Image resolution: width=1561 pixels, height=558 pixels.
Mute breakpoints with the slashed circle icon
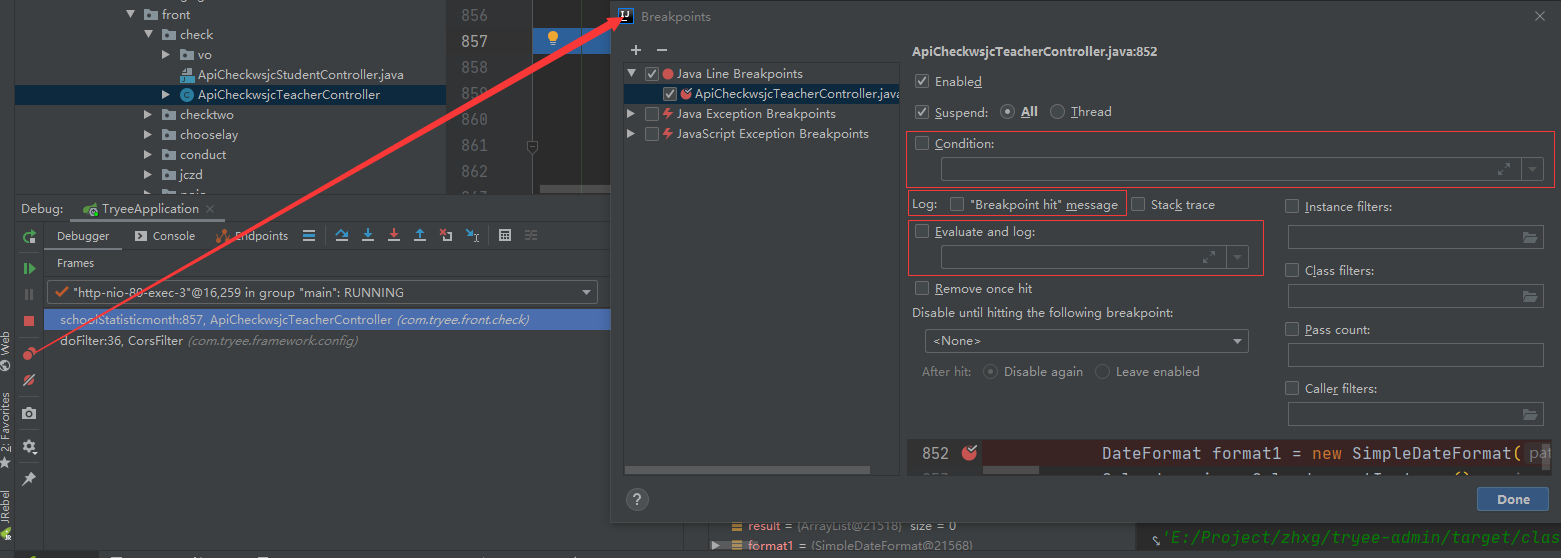[29, 380]
